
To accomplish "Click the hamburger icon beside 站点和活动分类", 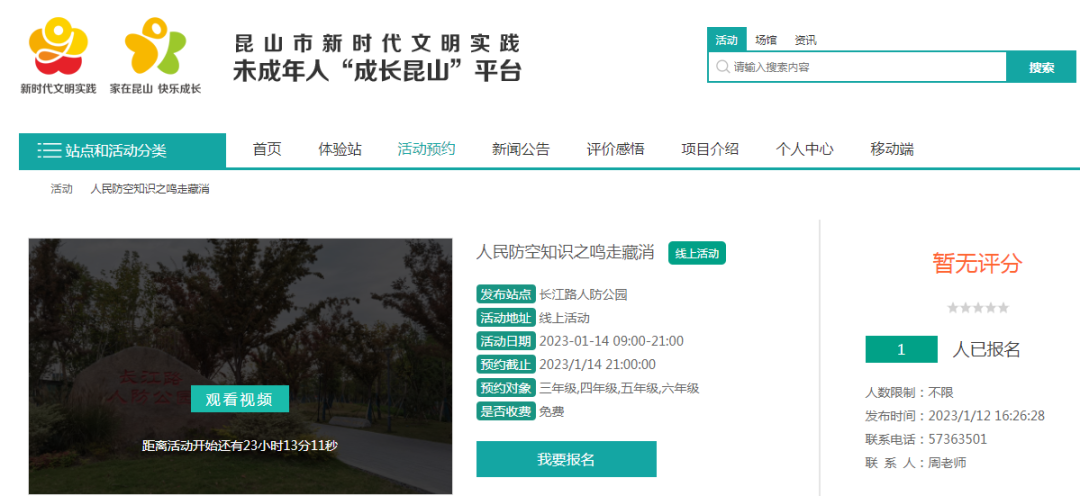I will [49, 151].
